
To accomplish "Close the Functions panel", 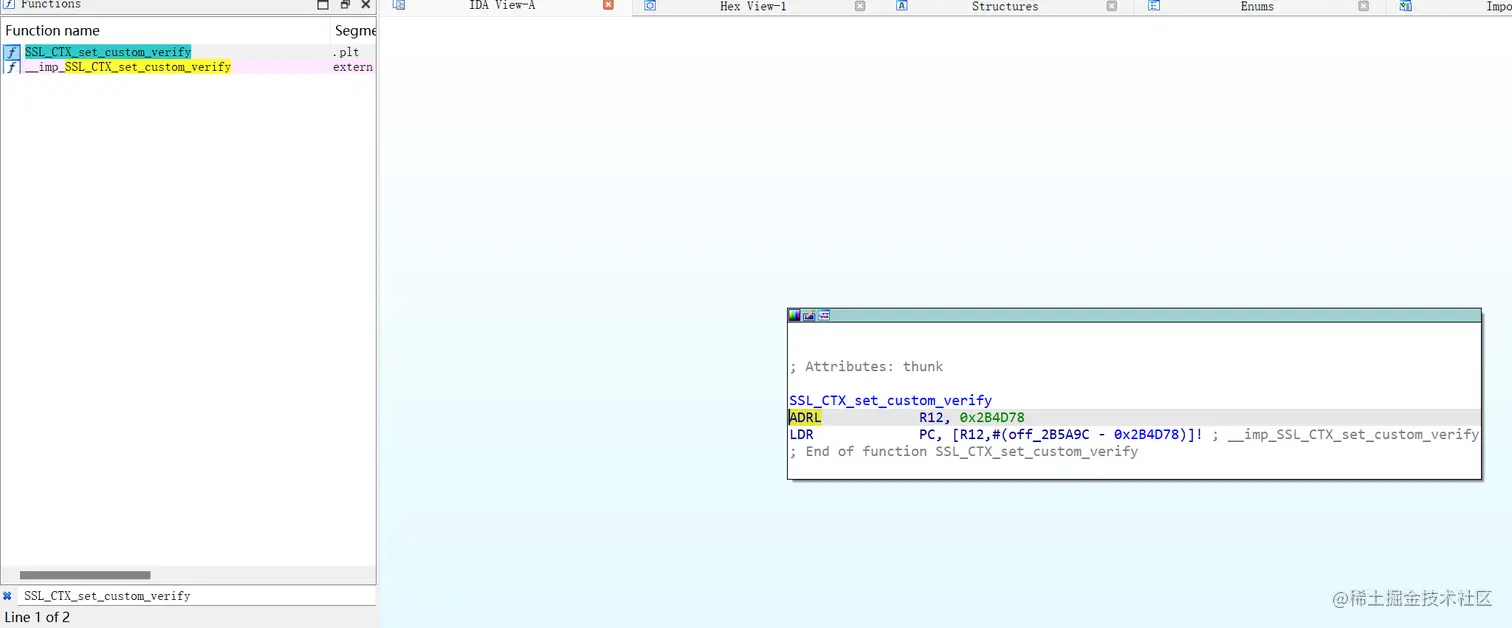I will point(366,5).
